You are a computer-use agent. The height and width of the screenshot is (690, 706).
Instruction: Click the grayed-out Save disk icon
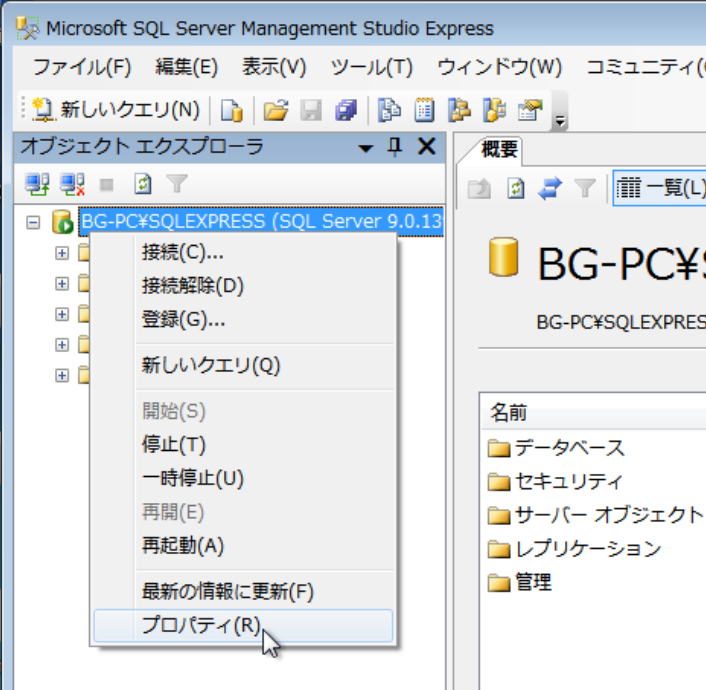311,110
